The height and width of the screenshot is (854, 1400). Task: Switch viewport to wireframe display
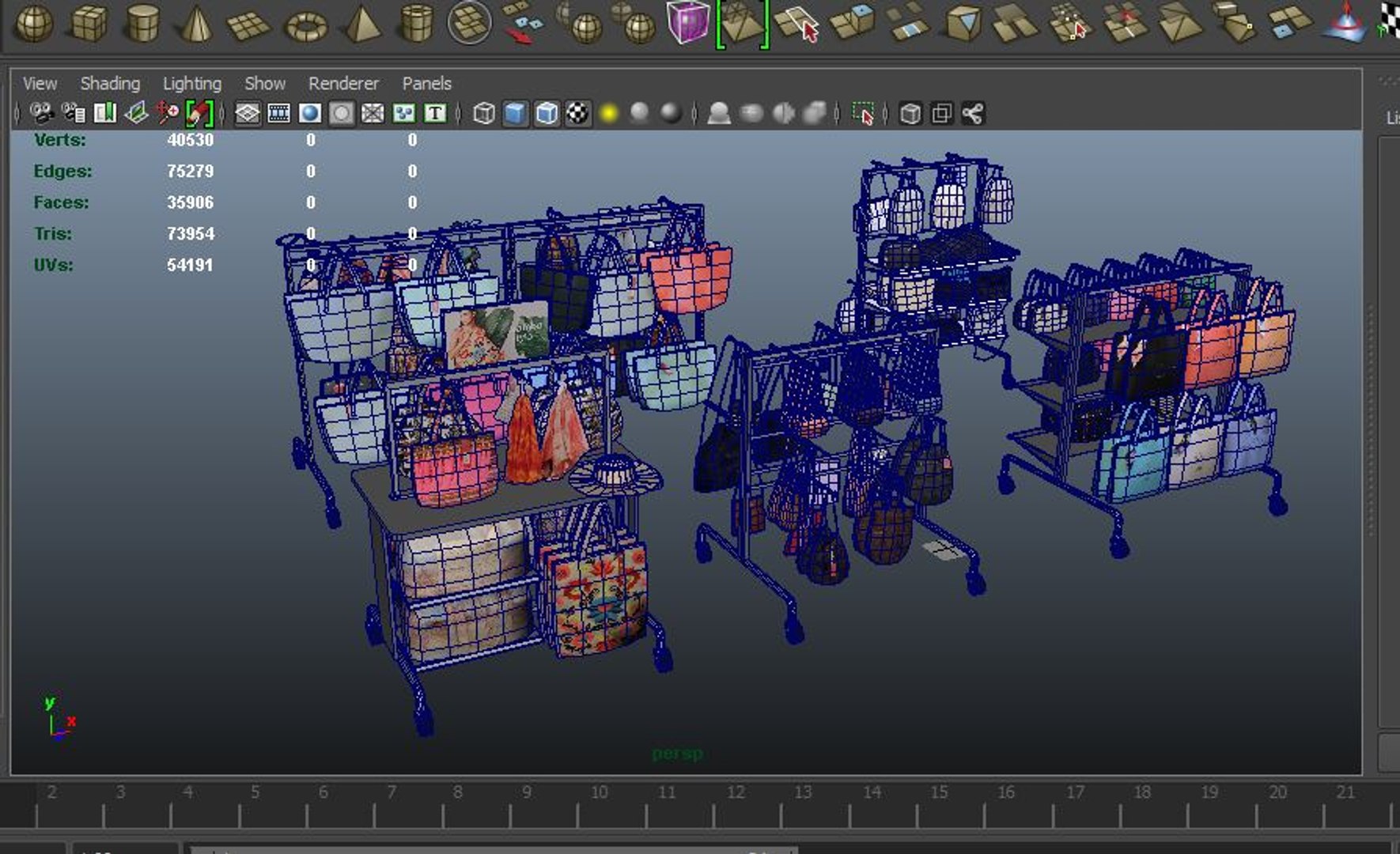coord(484,114)
